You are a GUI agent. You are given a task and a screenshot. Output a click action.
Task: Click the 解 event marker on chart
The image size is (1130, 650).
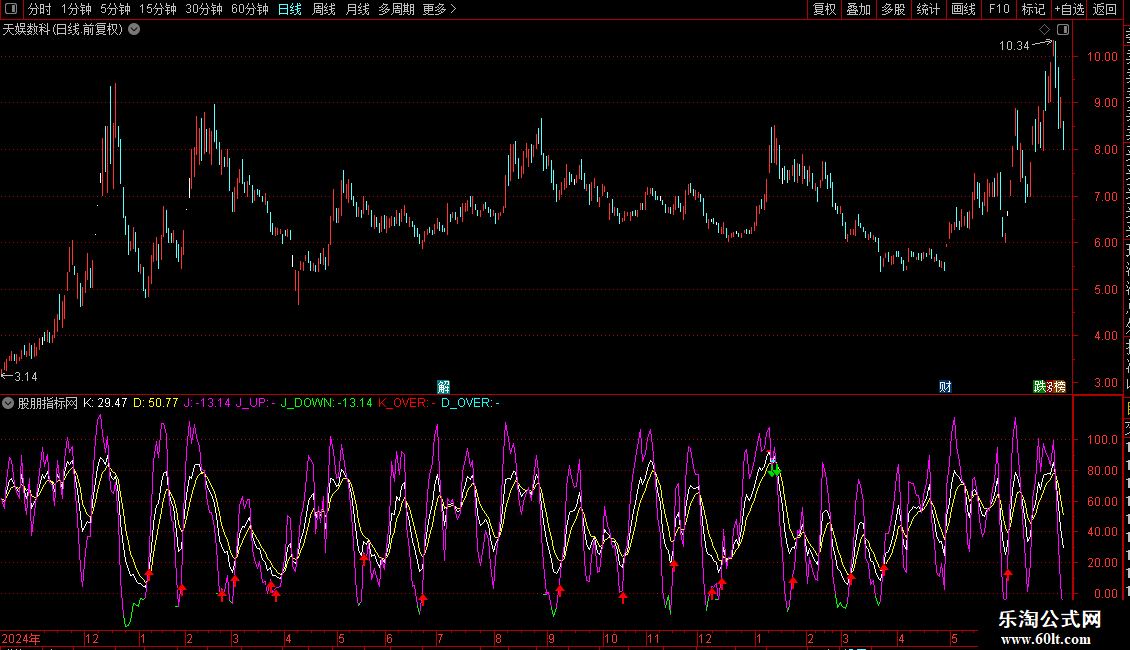point(443,387)
